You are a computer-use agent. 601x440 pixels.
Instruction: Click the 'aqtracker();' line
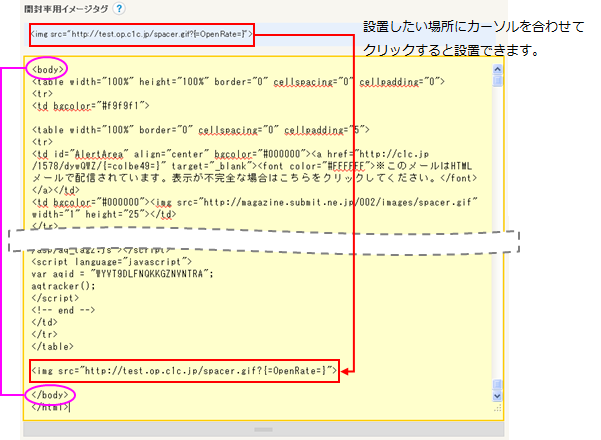click(63, 286)
